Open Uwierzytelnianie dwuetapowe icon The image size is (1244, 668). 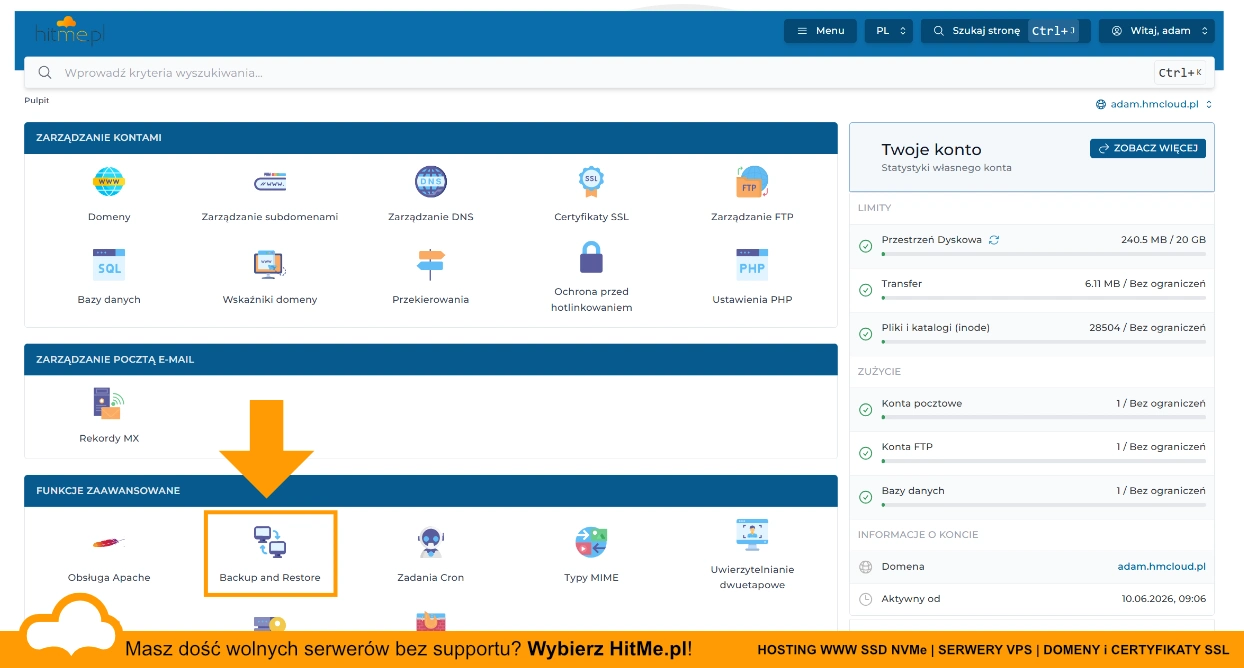pyautogui.click(x=752, y=535)
